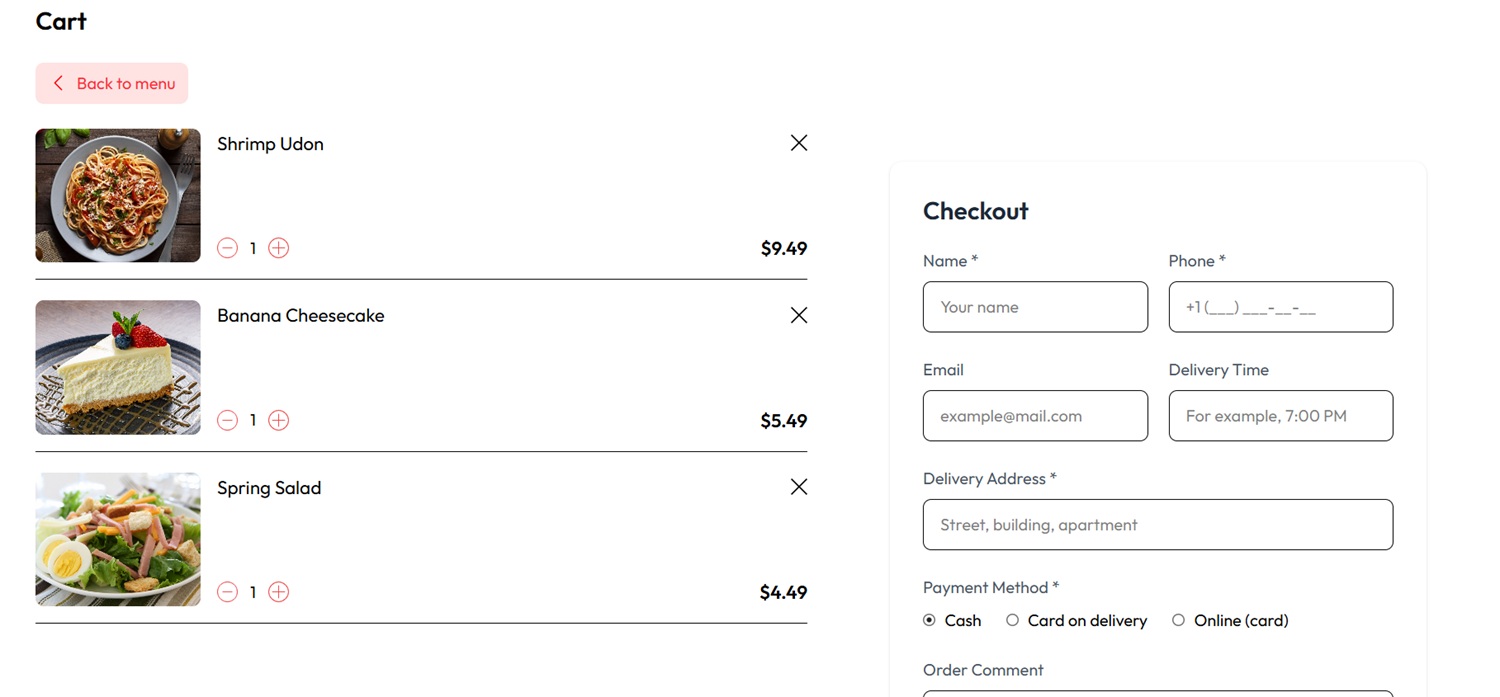Select Online (card) payment radio button

coord(1178,620)
